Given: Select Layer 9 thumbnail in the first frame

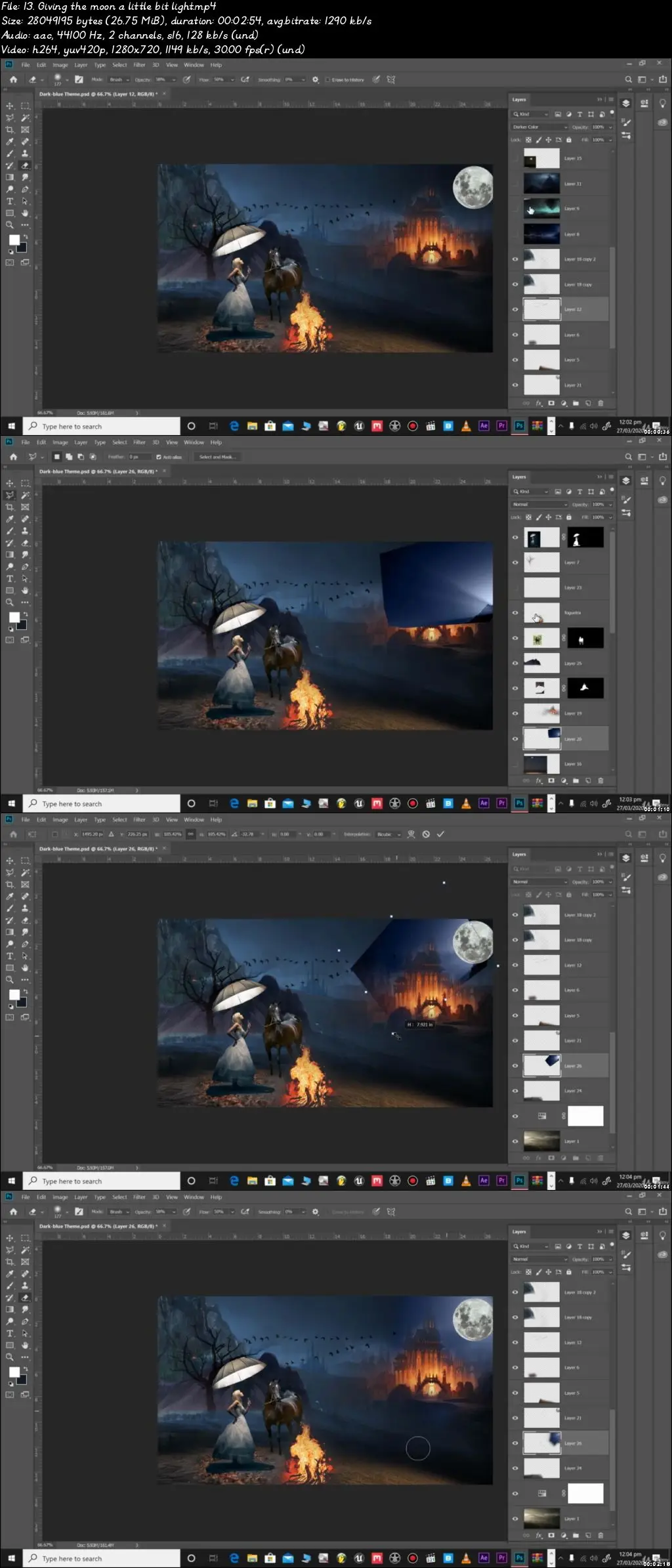Looking at the screenshot, I should (x=541, y=209).
